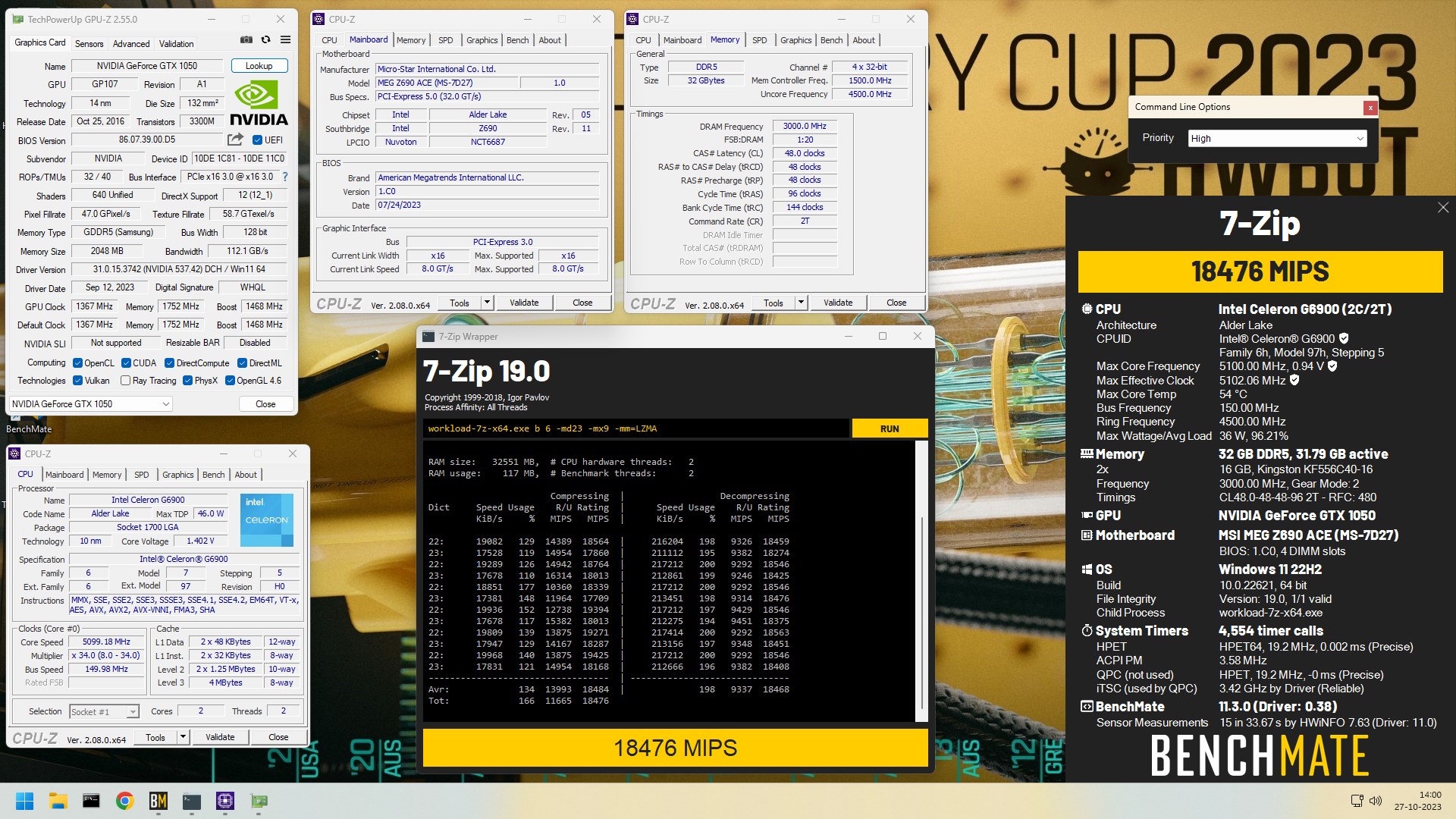The height and width of the screenshot is (819, 1456).
Task: Click Tools button in CPU-Z Memory window
Action: [x=773, y=303]
